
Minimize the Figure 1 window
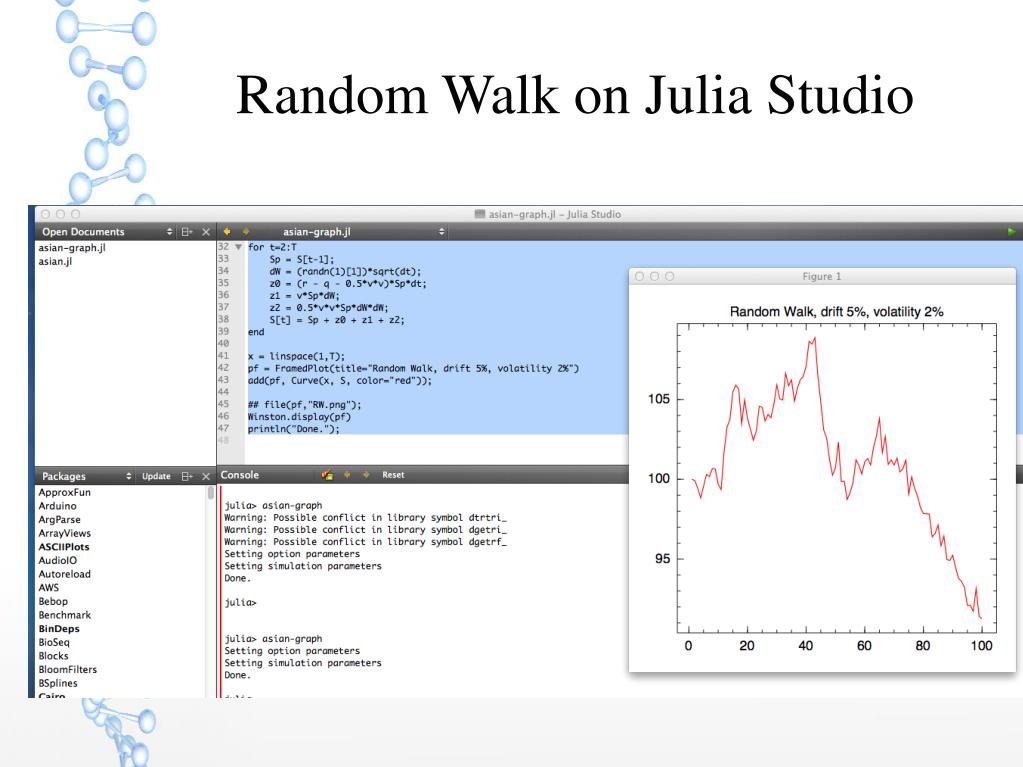coord(654,277)
